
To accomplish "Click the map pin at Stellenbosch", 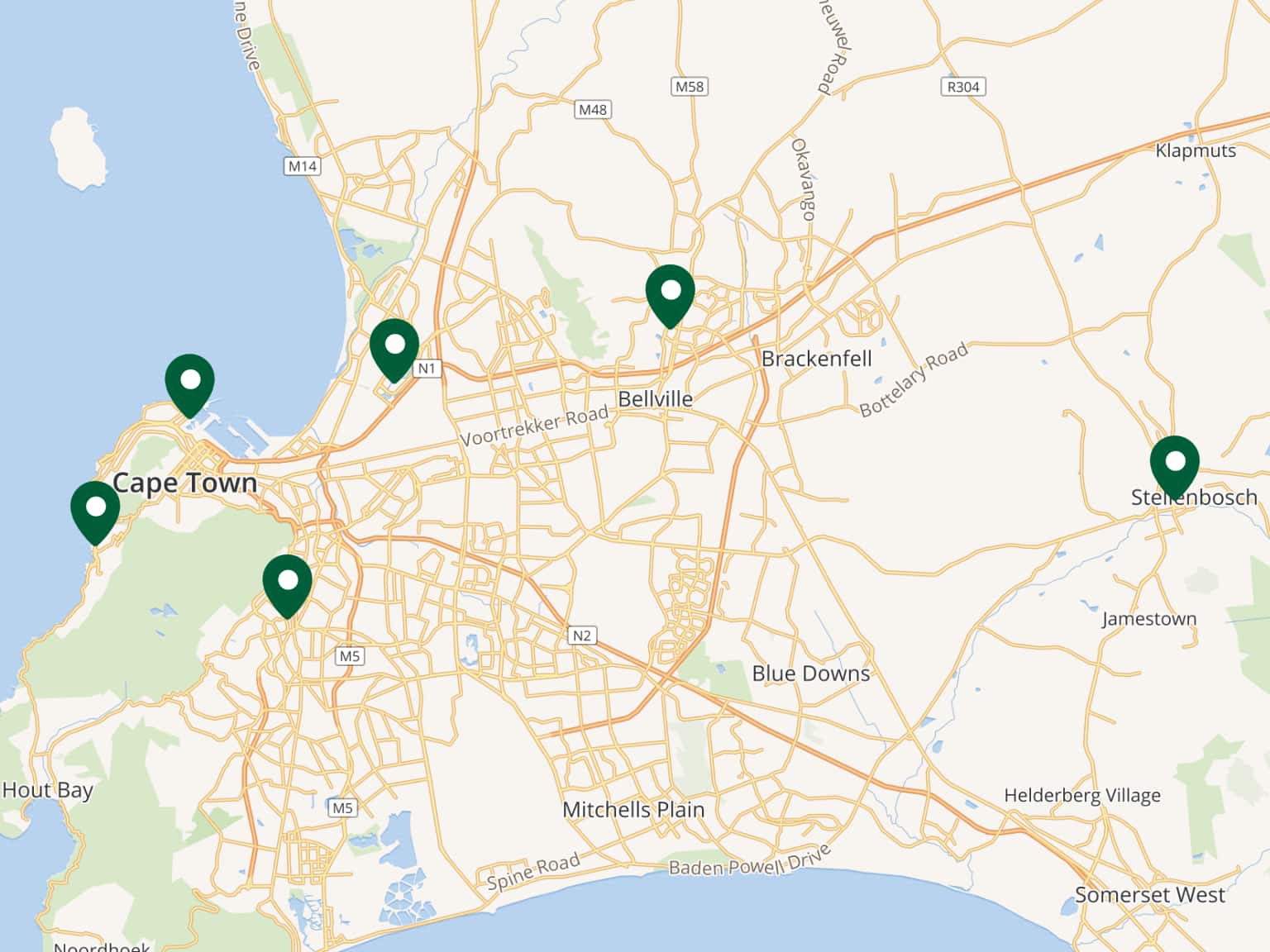I will click(1174, 464).
